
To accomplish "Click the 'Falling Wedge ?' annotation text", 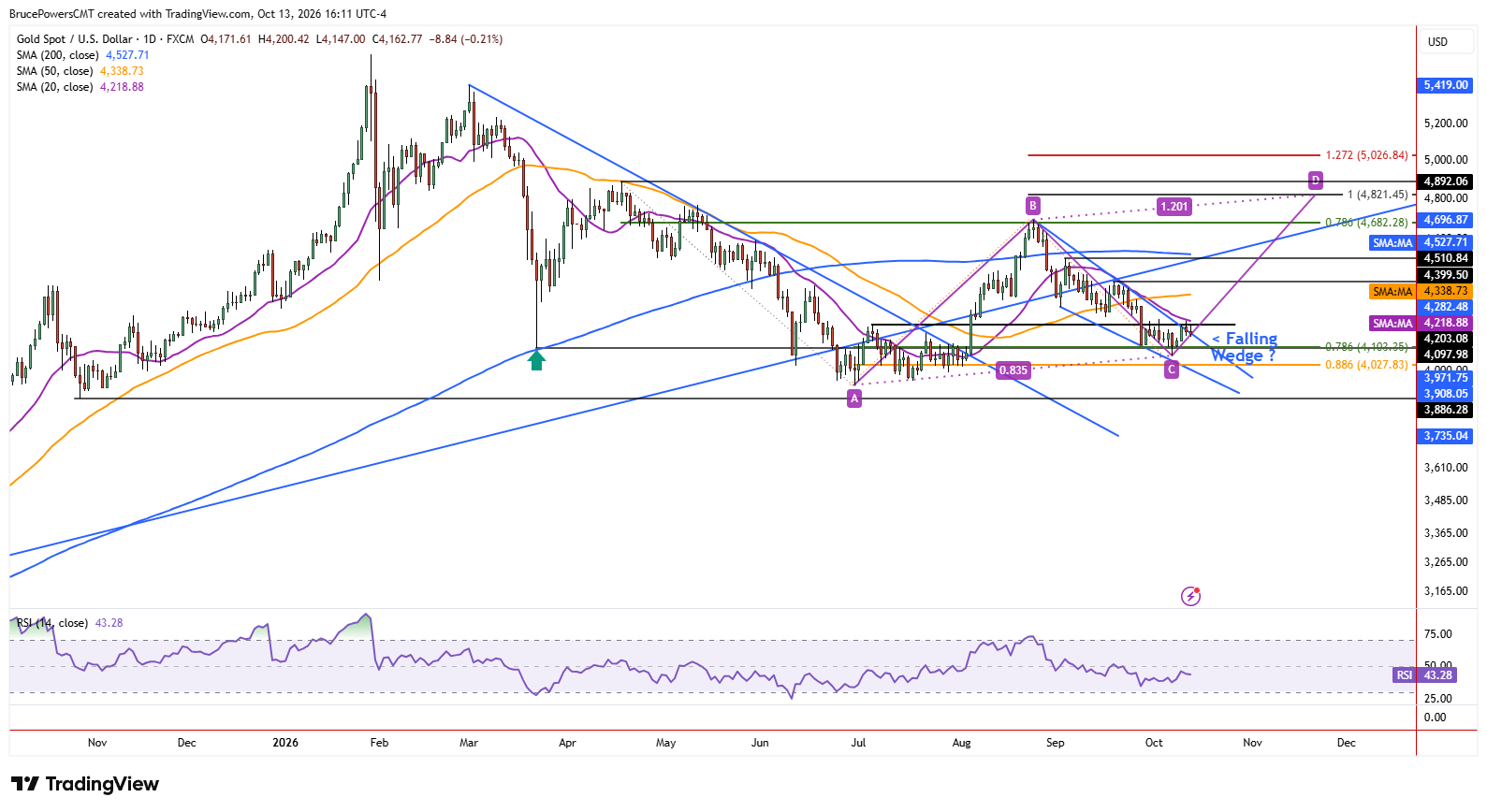I will (x=1245, y=347).
